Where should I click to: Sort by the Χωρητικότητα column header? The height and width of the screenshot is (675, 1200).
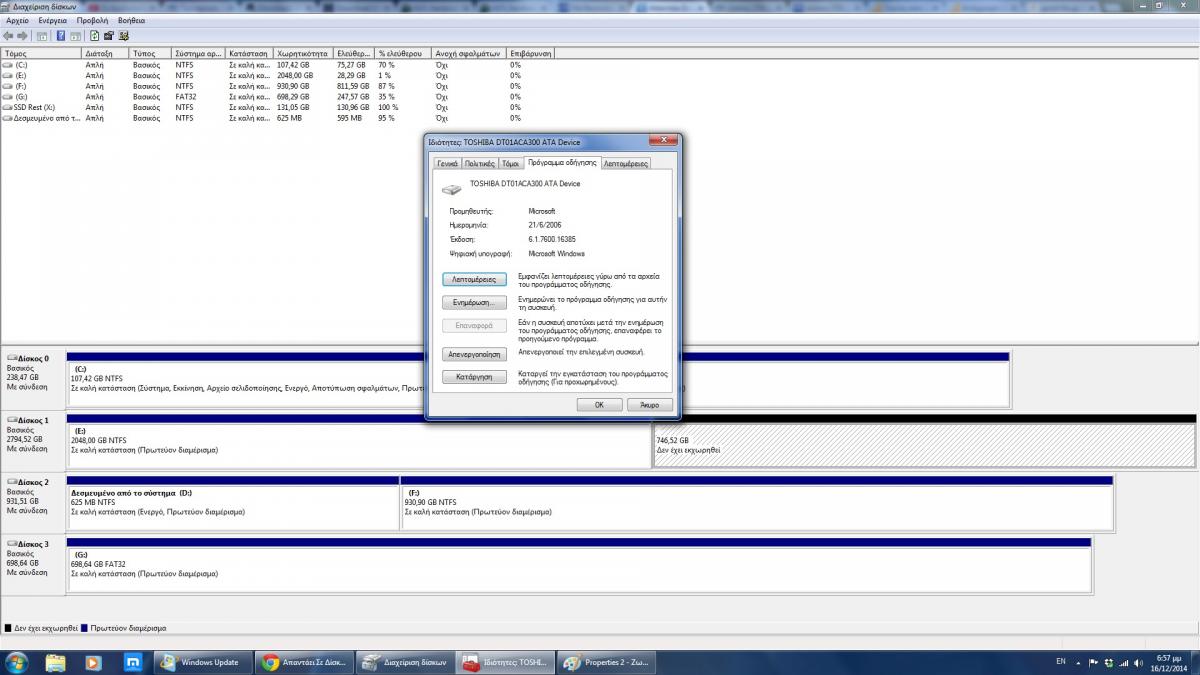point(304,53)
